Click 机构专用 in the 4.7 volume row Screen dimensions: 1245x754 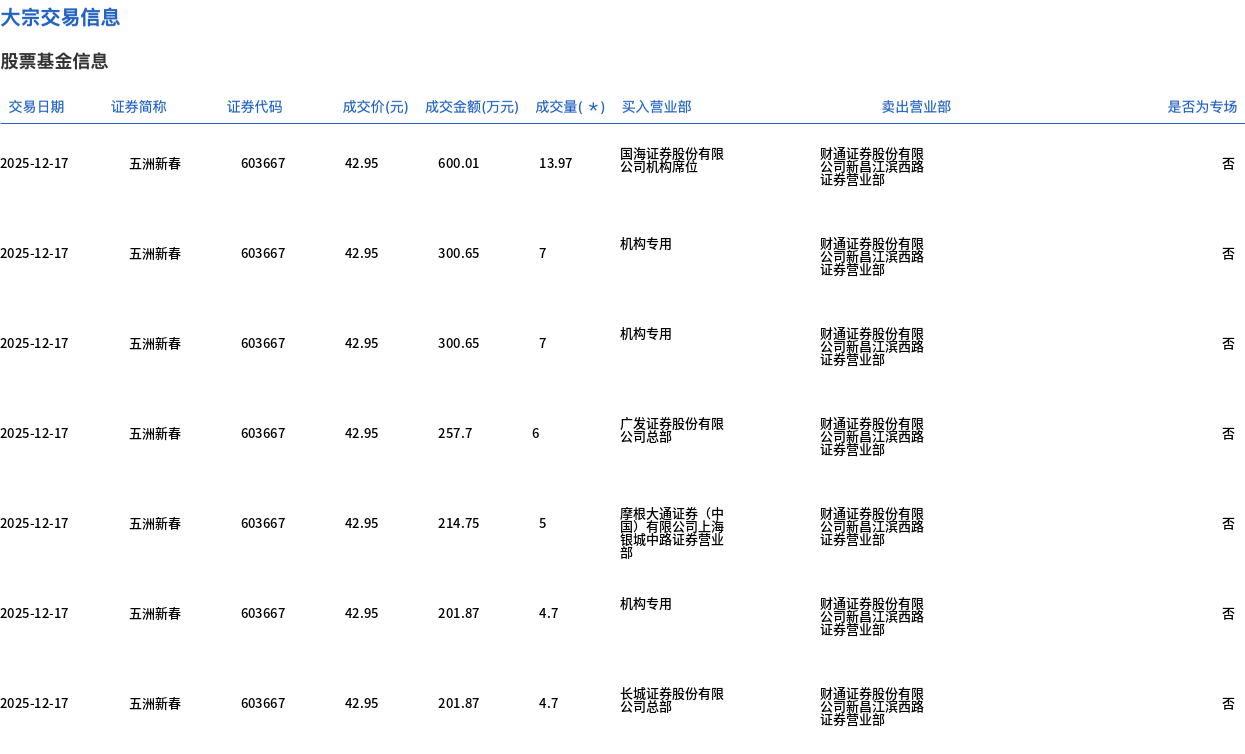pyautogui.click(x=646, y=604)
